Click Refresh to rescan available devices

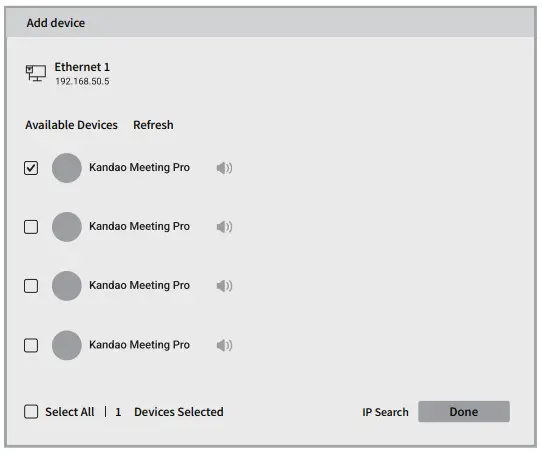(153, 125)
